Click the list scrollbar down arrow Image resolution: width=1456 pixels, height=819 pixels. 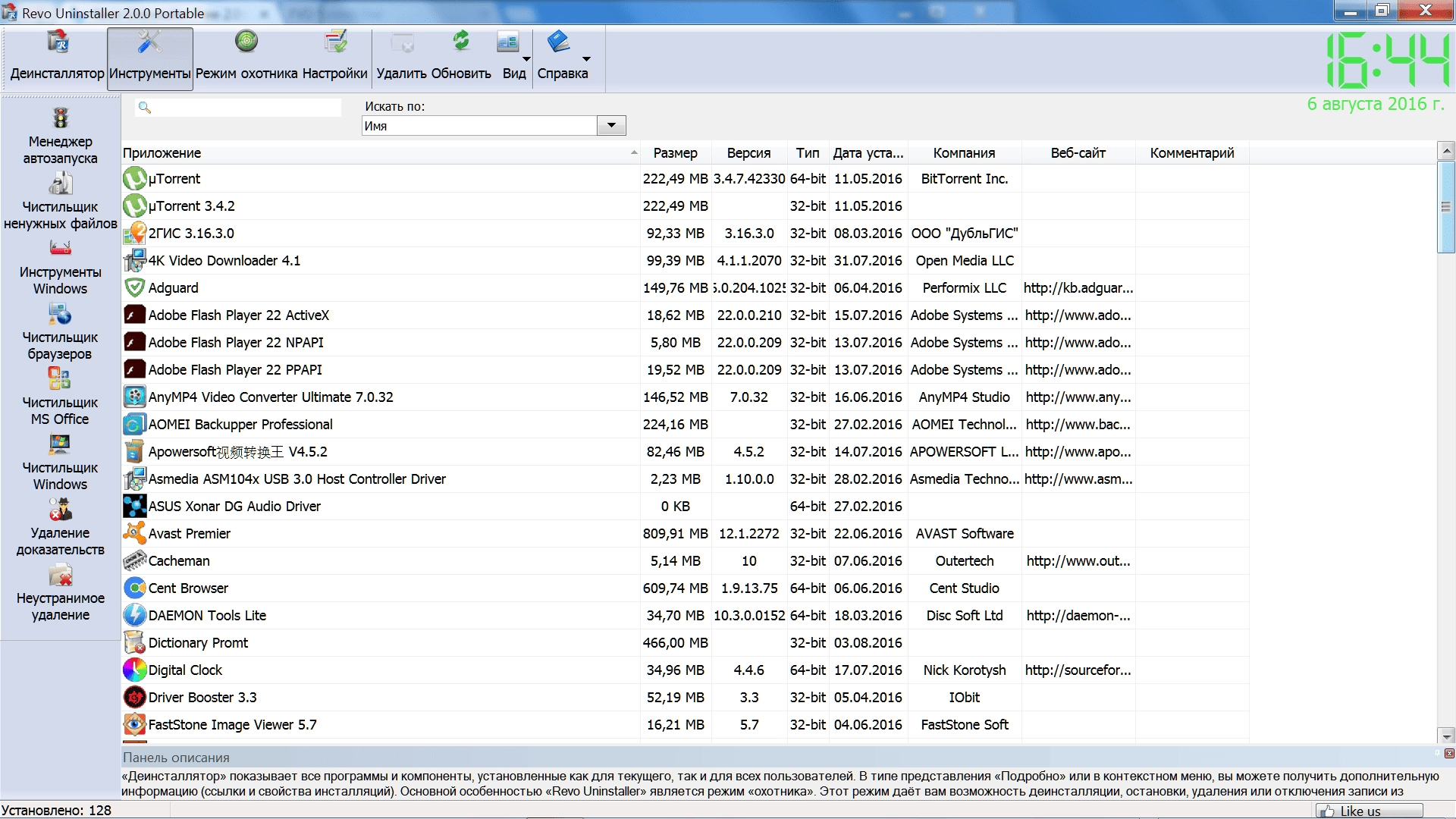[x=1446, y=736]
